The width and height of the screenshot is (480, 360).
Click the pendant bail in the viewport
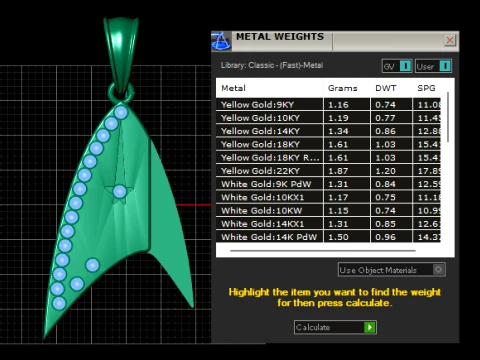pyautogui.click(x=121, y=53)
